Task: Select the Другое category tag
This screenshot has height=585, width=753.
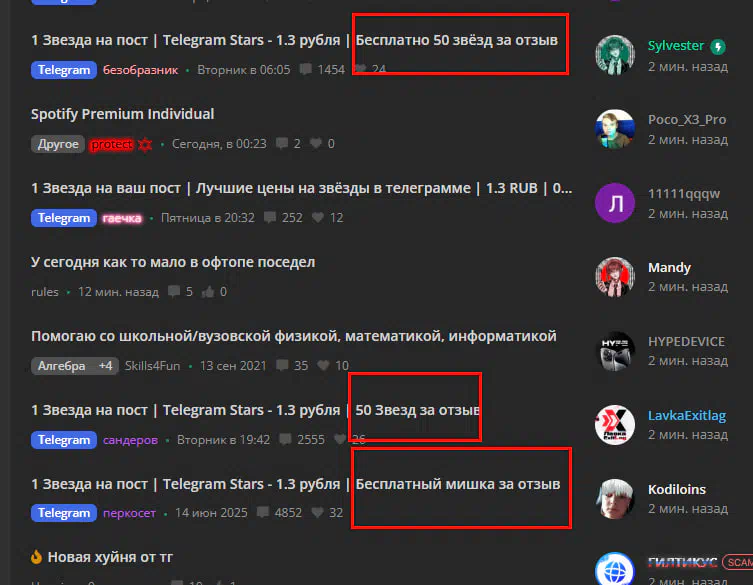Action: pos(58,144)
